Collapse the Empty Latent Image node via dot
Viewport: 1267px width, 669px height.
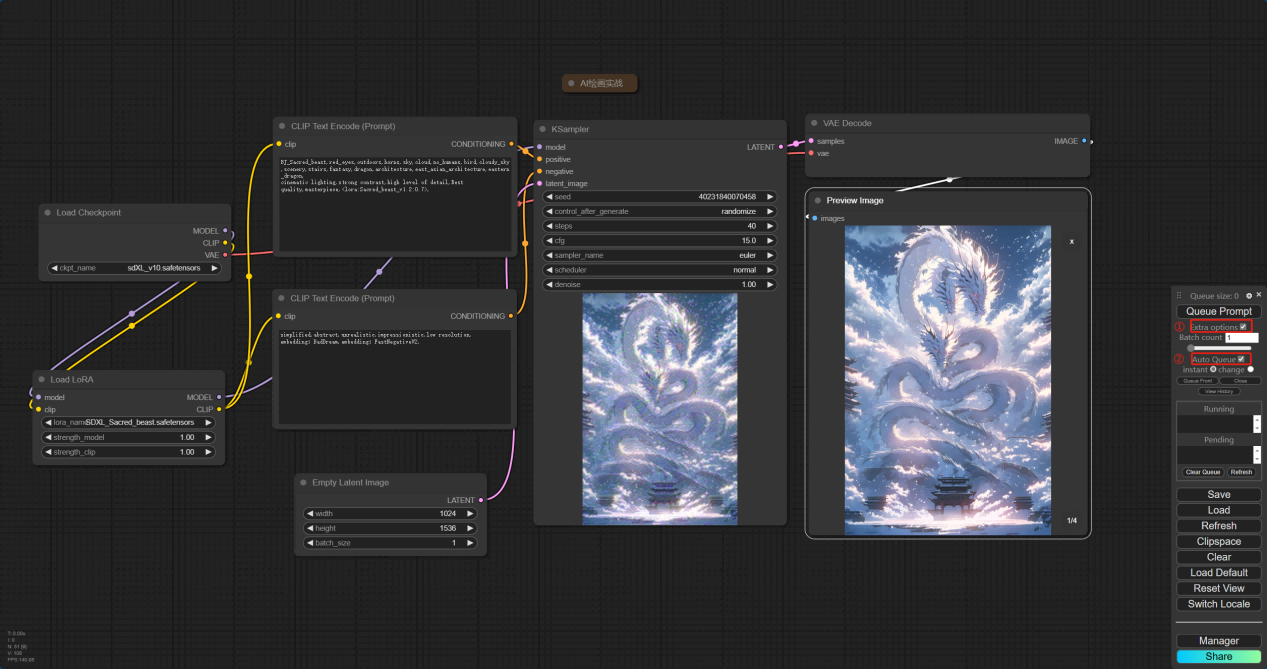click(x=303, y=482)
